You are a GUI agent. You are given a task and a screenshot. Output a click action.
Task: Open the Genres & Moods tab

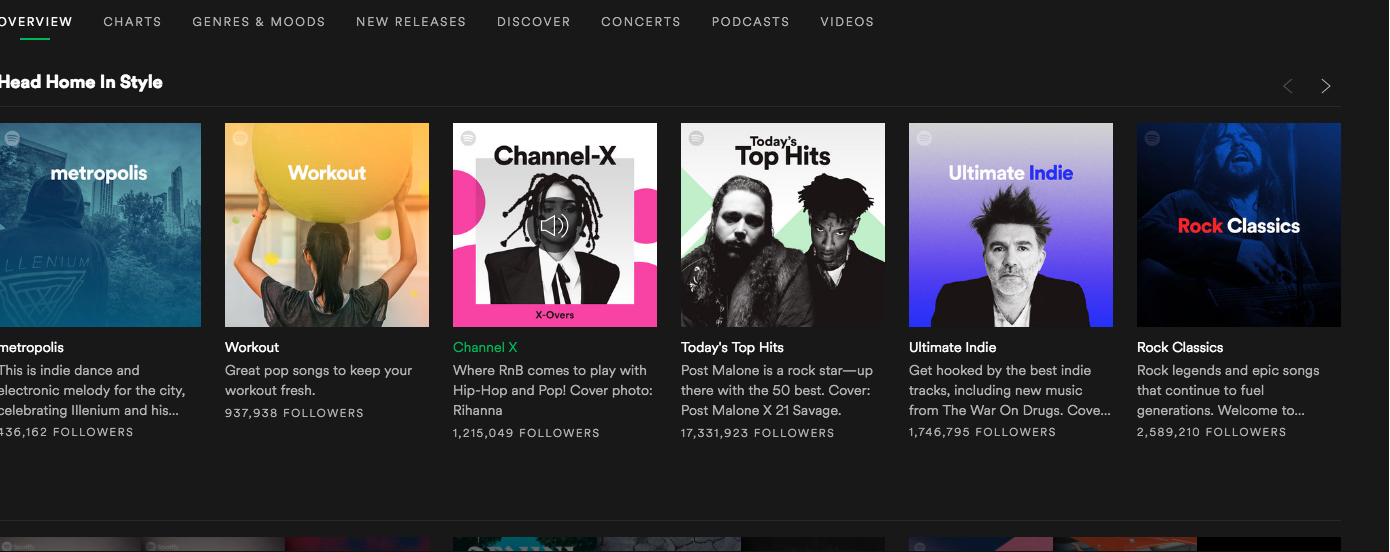[259, 21]
